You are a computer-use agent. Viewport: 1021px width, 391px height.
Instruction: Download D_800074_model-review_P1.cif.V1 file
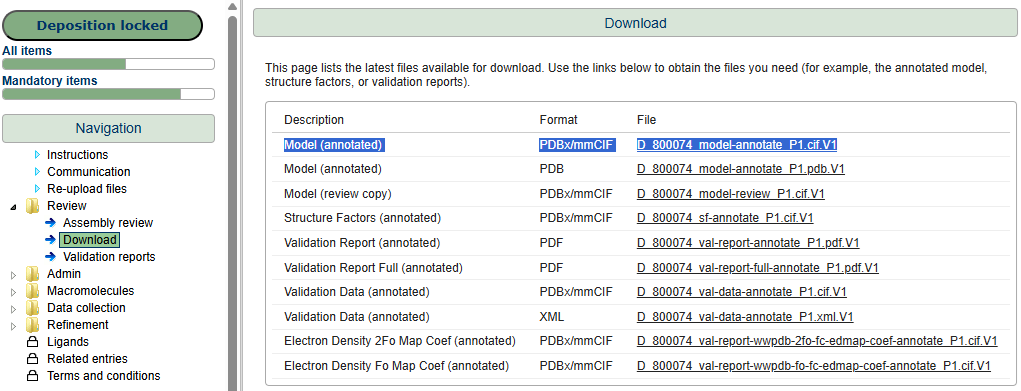pyautogui.click(x=731, y=194)
